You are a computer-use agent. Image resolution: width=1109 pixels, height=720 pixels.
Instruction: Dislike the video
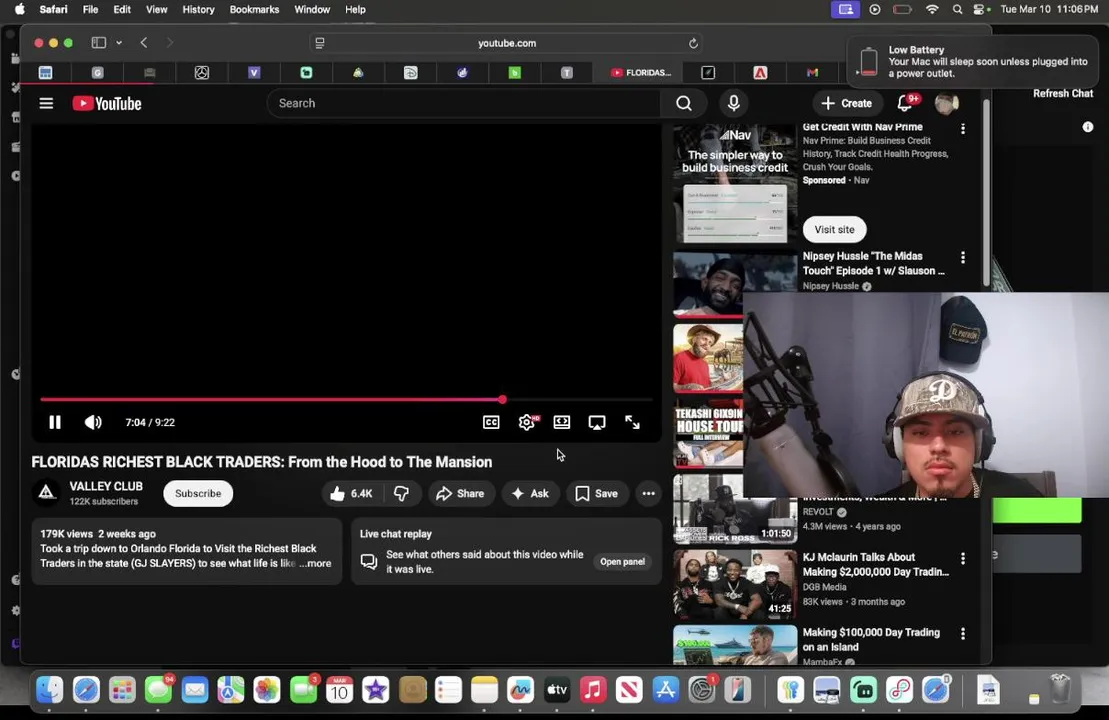click(401, 494)
